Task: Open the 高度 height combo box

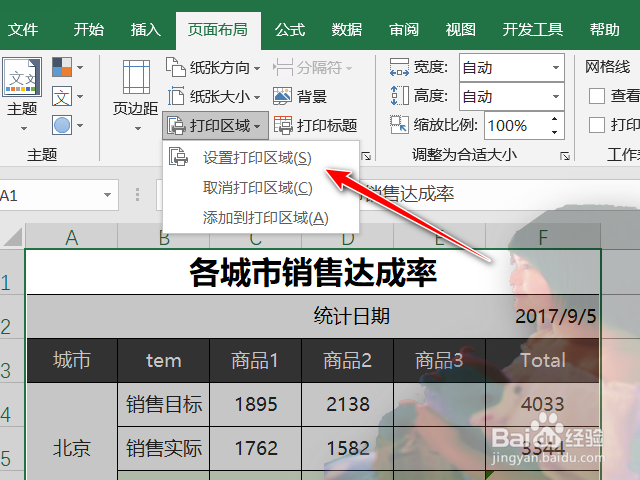Action: click(511, 96)
